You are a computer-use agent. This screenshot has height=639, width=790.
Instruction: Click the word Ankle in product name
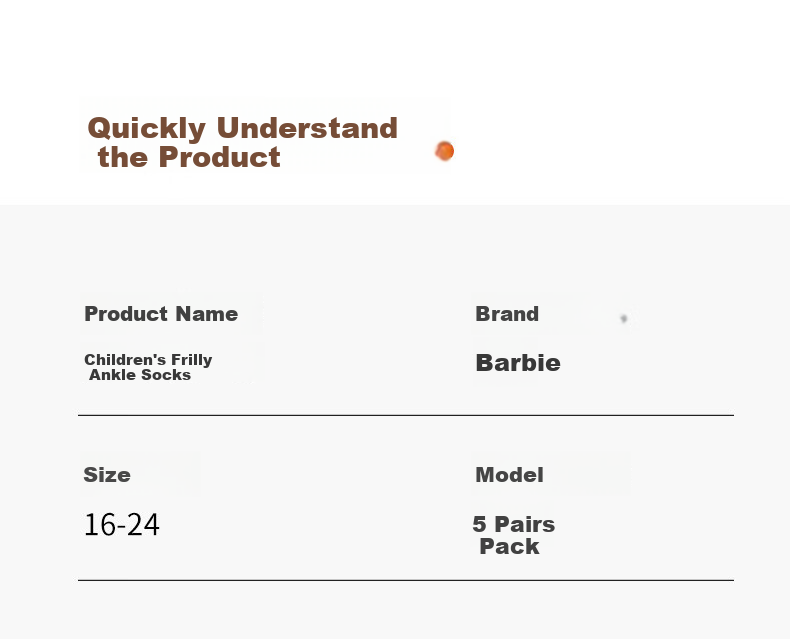pyautogui.click(x=113, y=375)
